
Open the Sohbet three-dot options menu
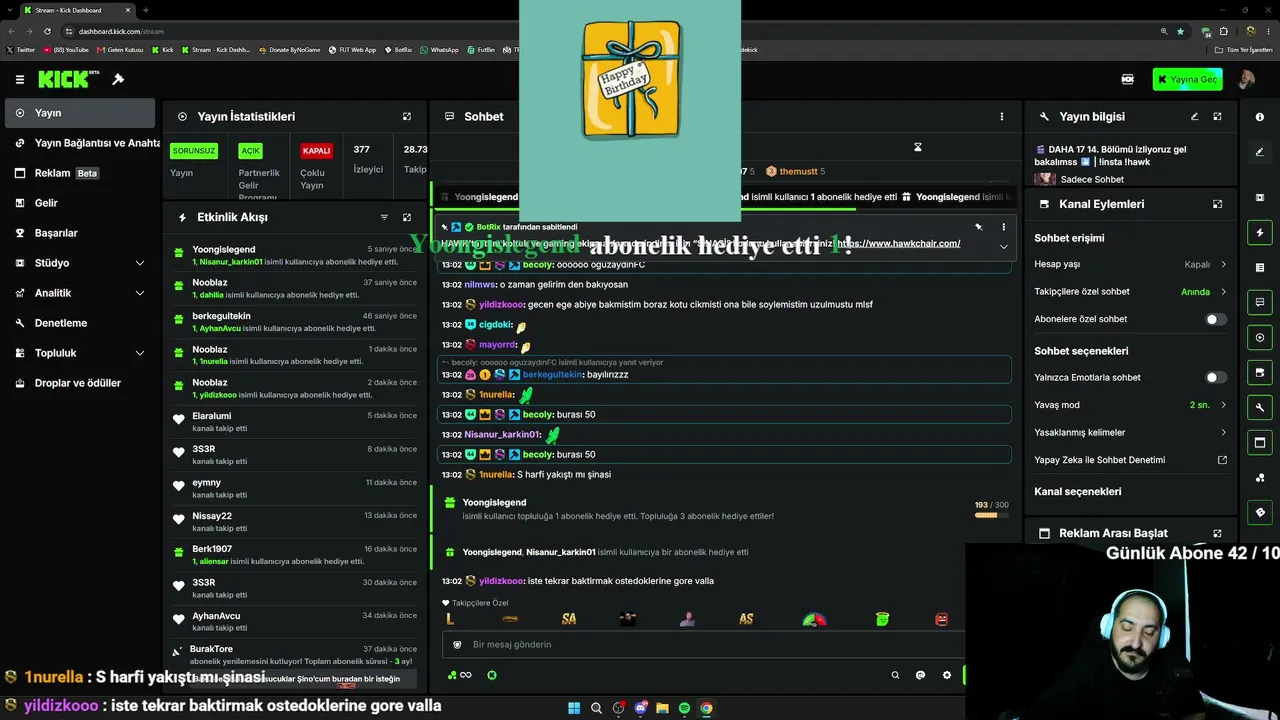tap(1002, 116)
